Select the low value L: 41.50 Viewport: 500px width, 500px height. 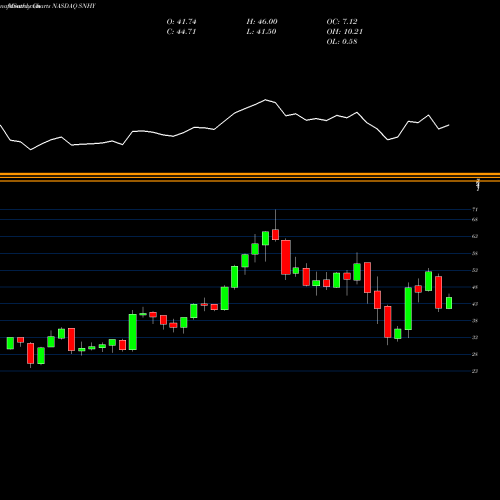click(261, 32)
